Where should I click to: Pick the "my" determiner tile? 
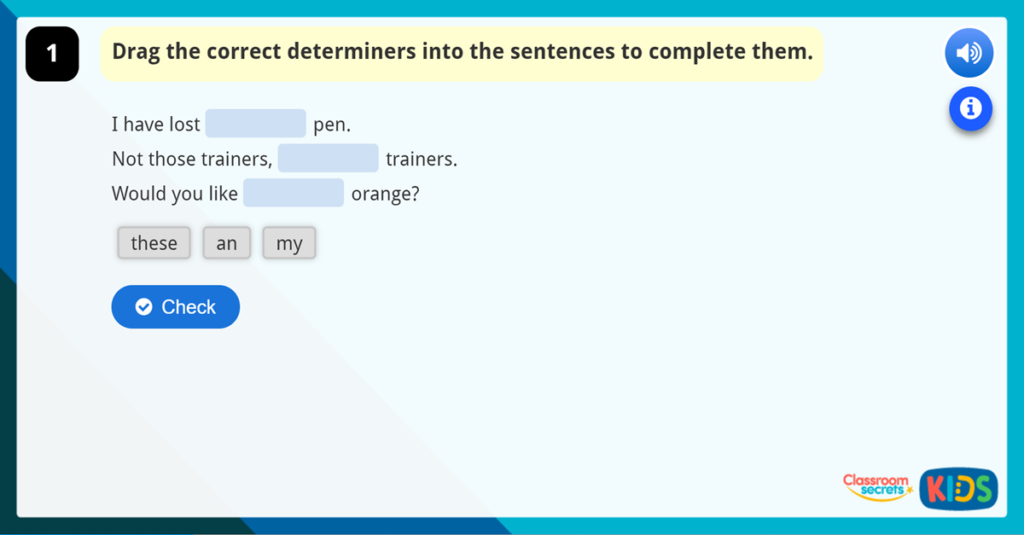click(x=289, y=243)
